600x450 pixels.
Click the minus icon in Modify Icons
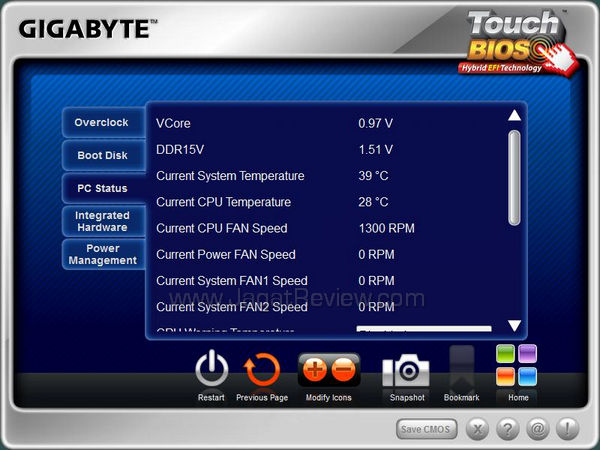[x=343, y=369]
